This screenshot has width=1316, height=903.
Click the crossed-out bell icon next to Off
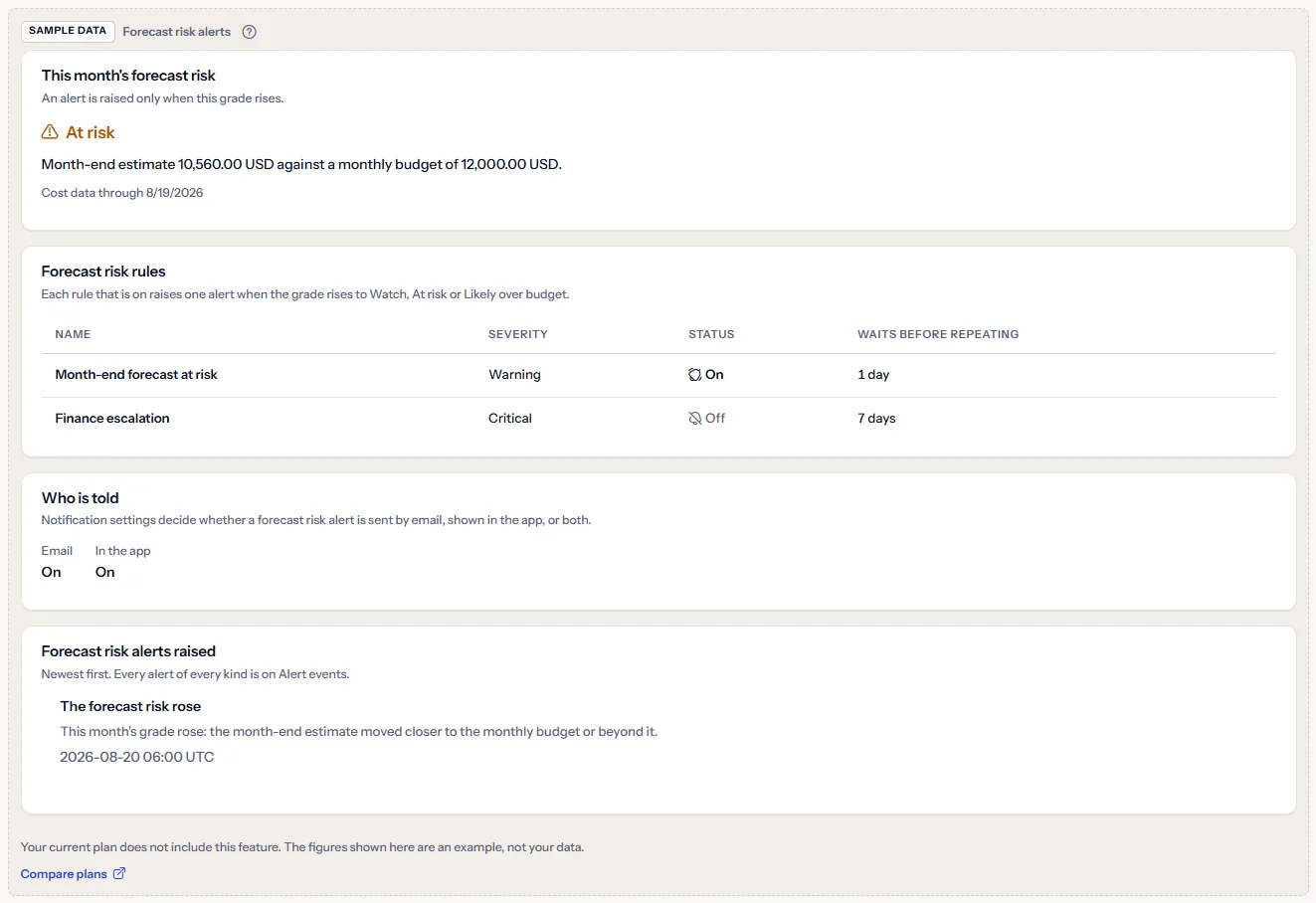694,419
